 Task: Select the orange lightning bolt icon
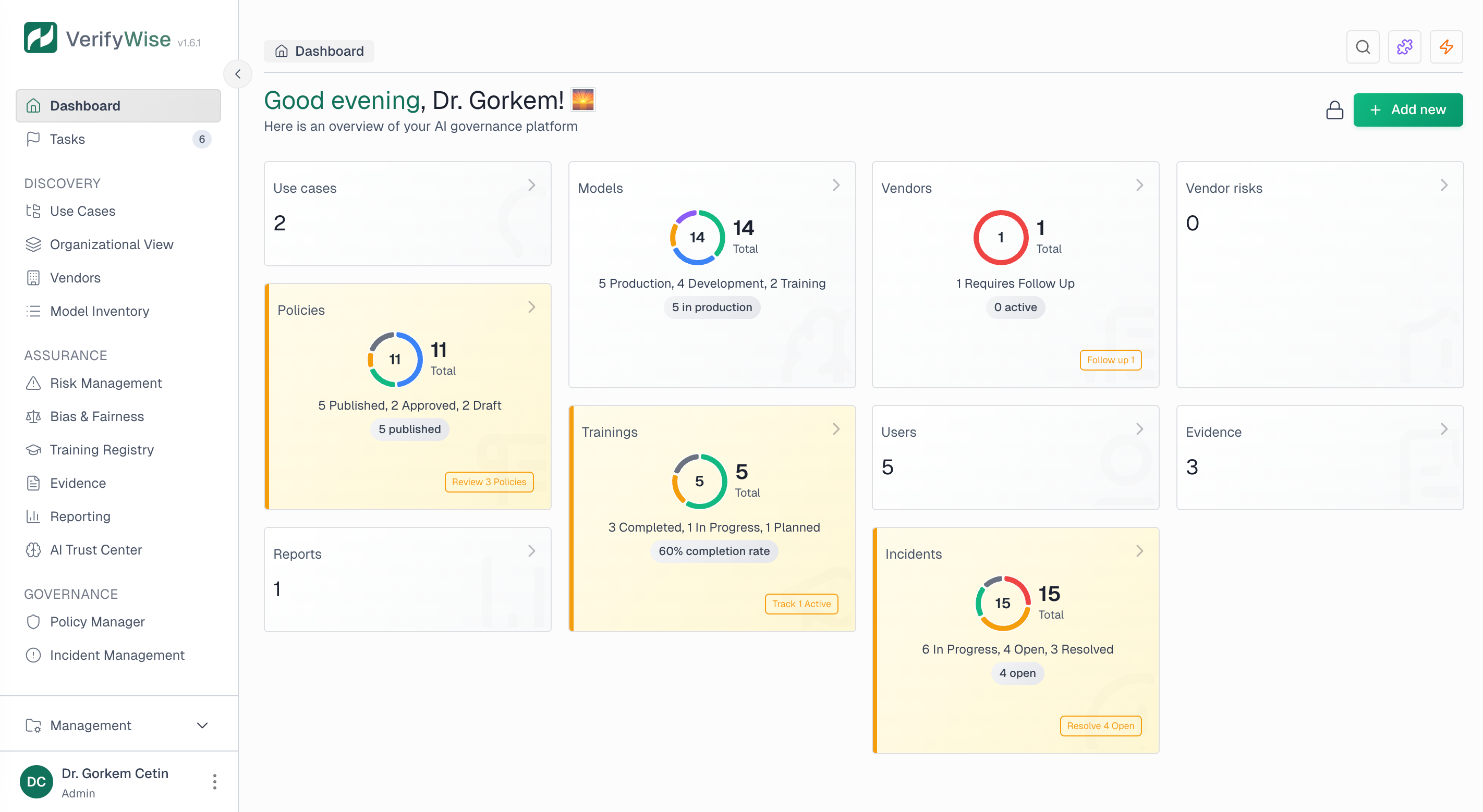1446,46
